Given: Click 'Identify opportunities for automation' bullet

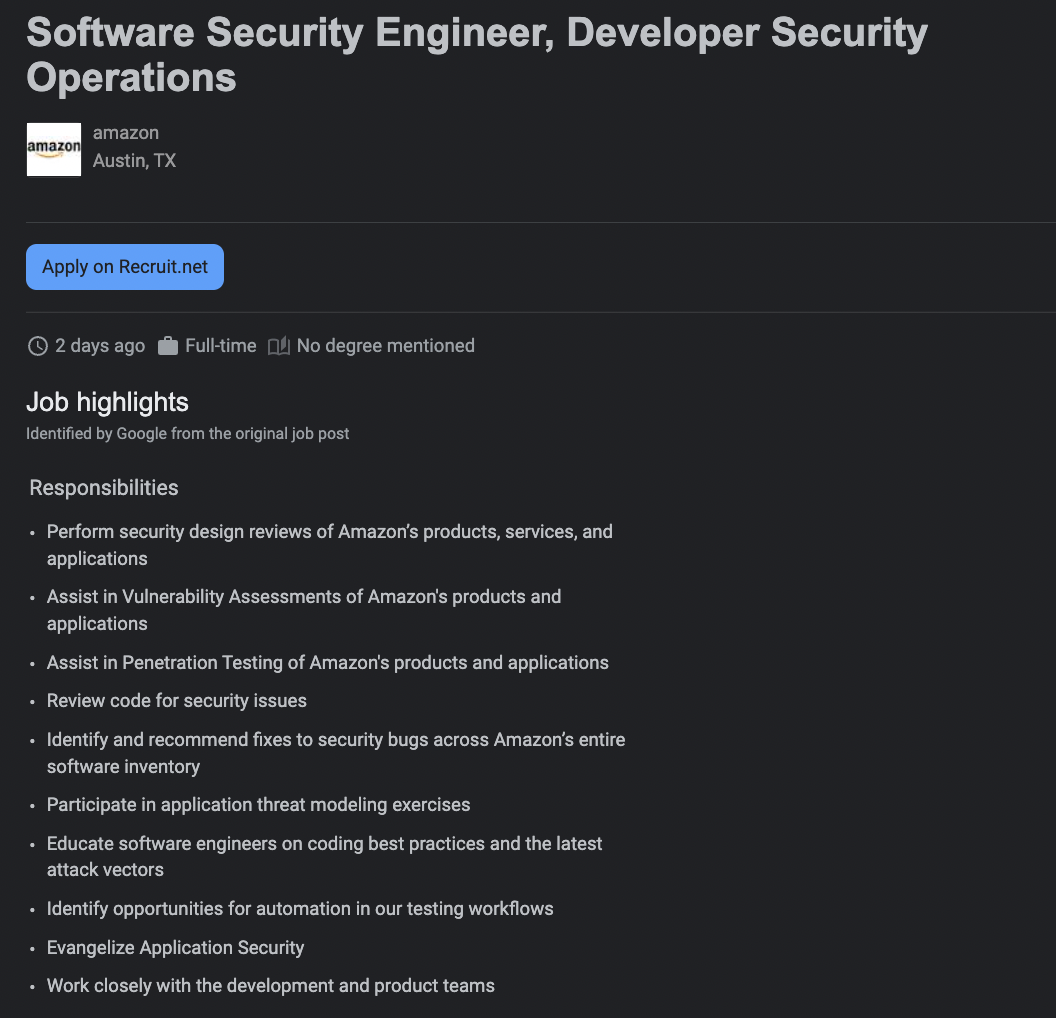Looking at the screenshot, I should [300, 909].
